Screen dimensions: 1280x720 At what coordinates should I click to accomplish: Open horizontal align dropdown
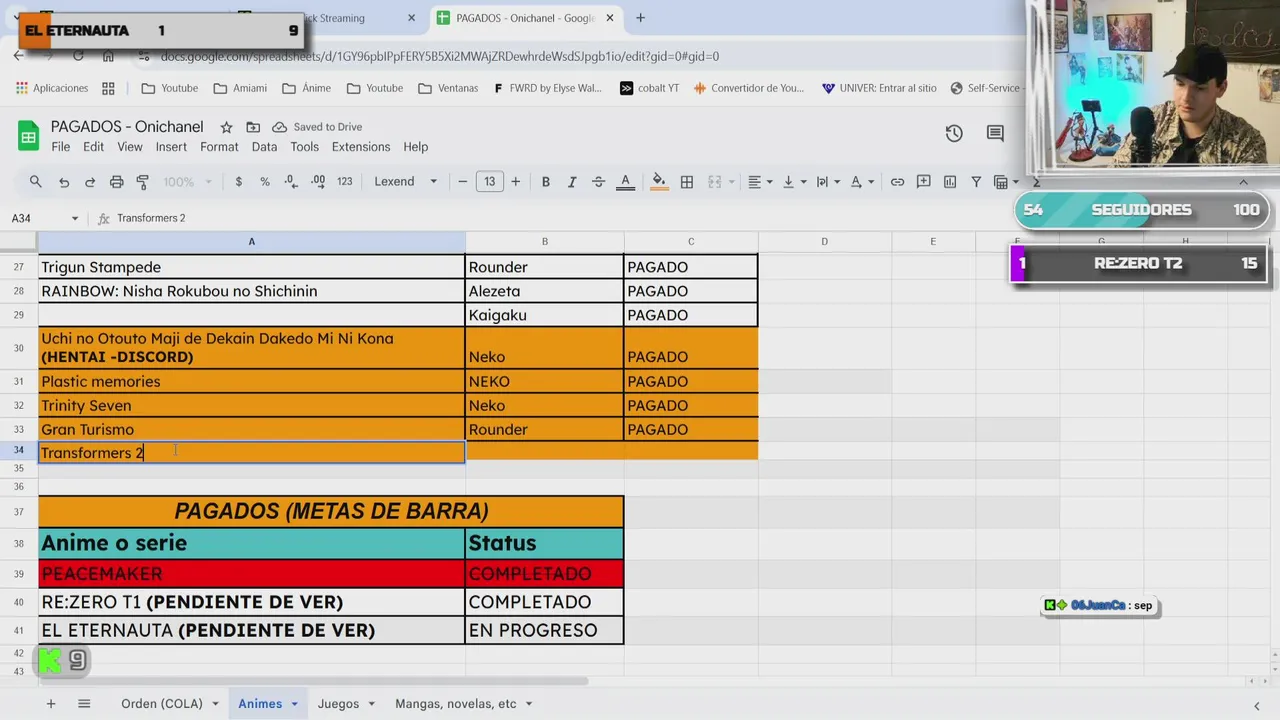coord(760,182)
